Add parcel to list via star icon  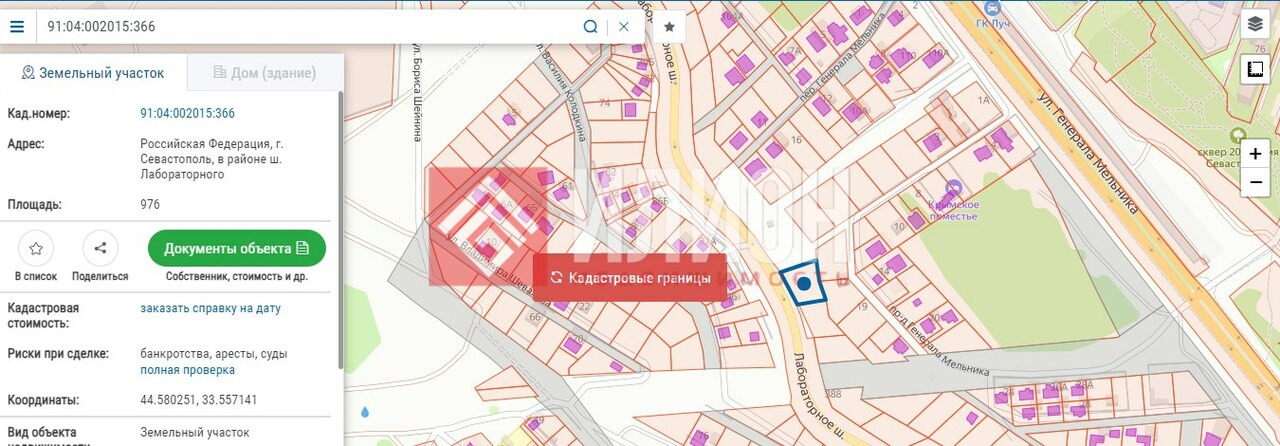36,248
